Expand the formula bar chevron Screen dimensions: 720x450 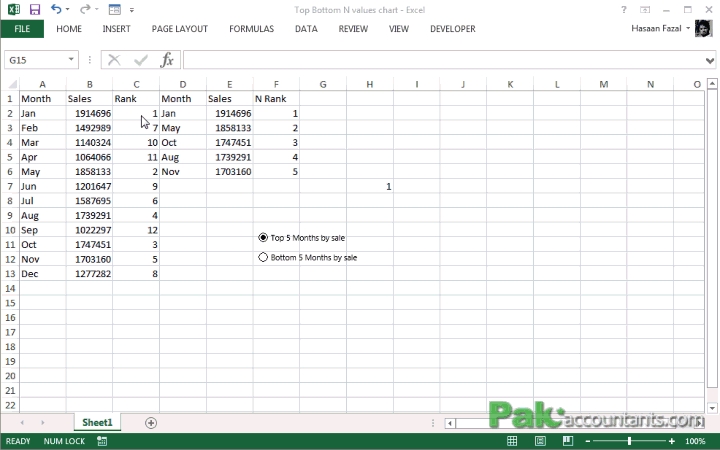(710, 61)
